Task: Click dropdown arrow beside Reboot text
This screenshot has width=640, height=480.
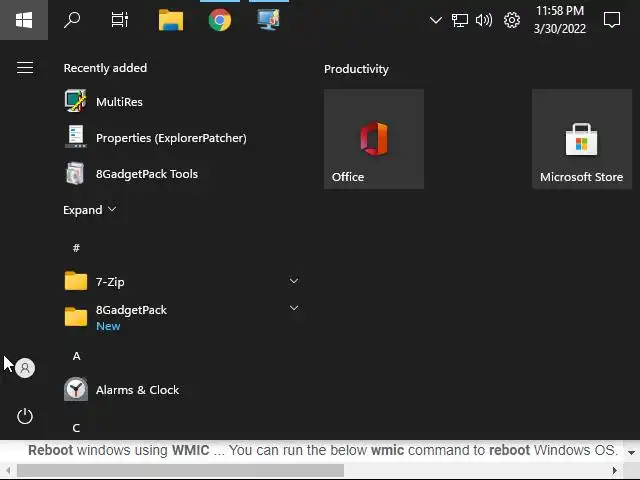Action: 631,452
